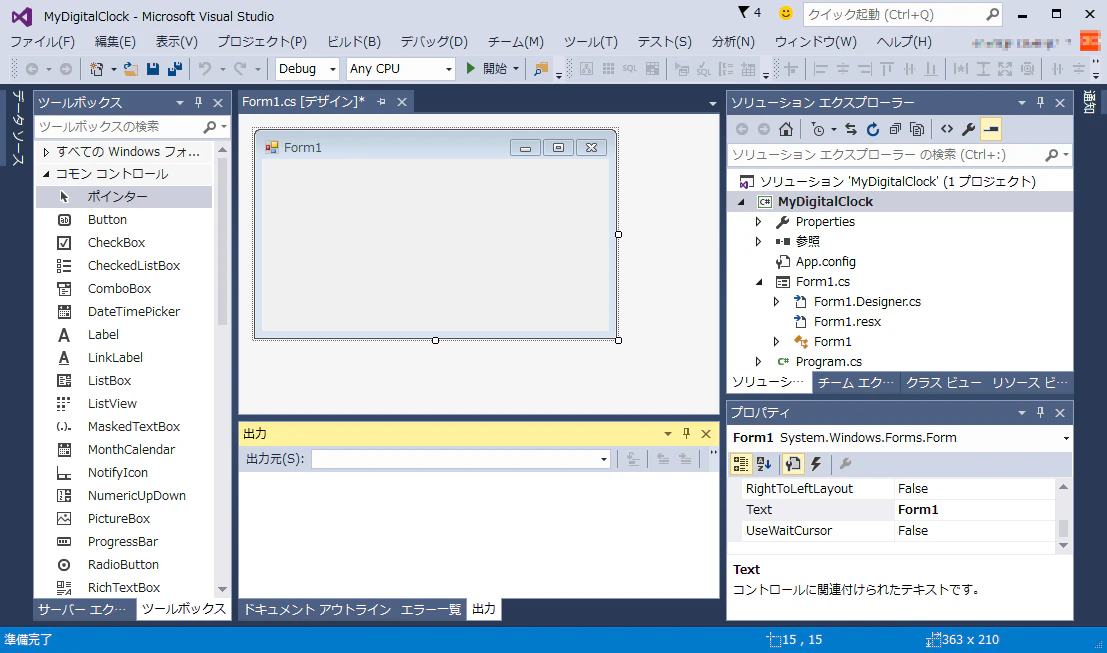The width and height of the screenshot is (1107, 653).
Task: Click the Solution Explorer search field
Action: (x=886, y=155)
